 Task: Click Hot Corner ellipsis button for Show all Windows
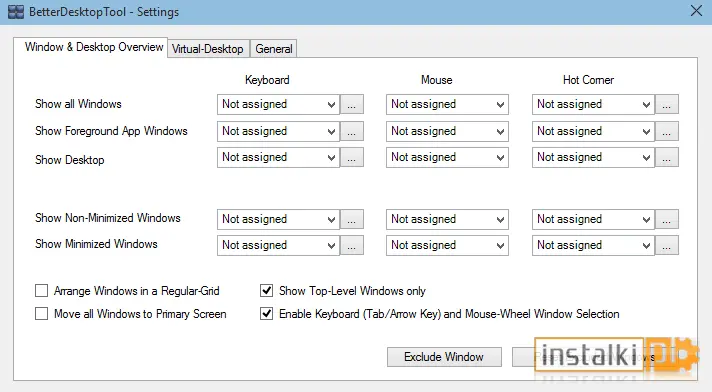[x=667, y=104]
